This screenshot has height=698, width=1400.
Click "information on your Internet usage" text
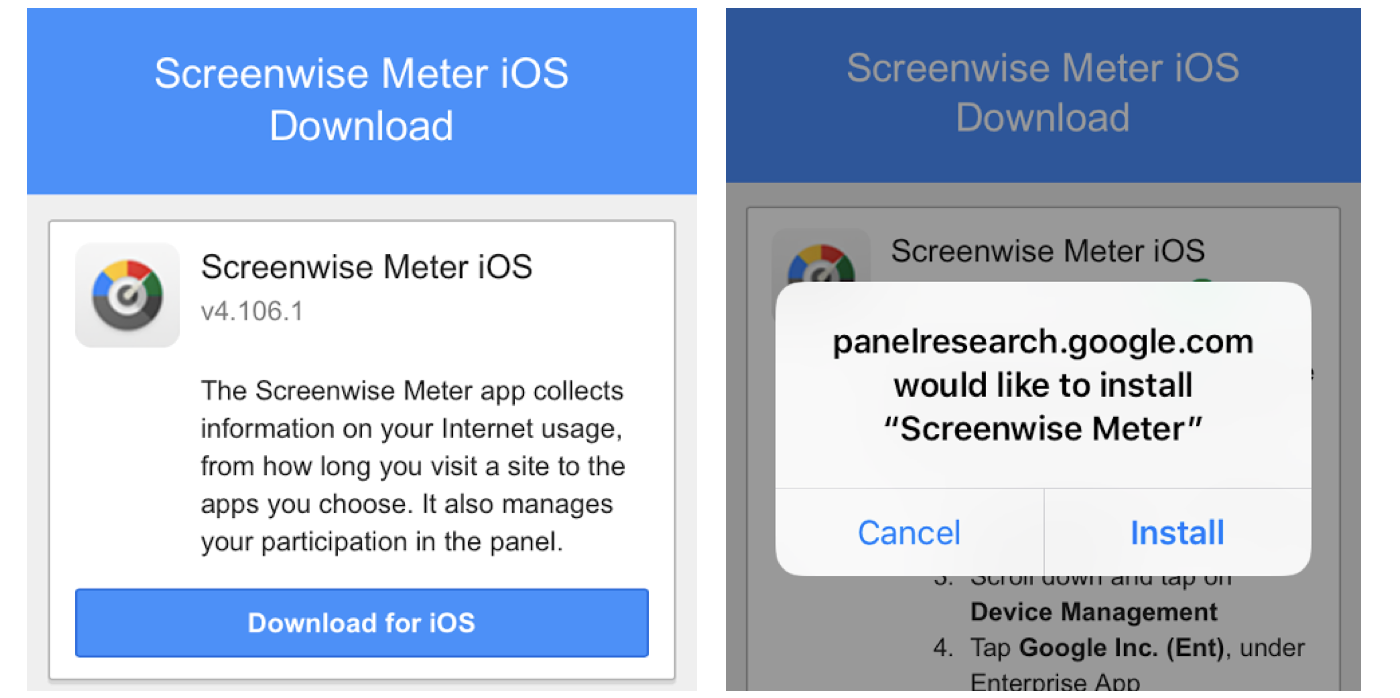[412, 428]
